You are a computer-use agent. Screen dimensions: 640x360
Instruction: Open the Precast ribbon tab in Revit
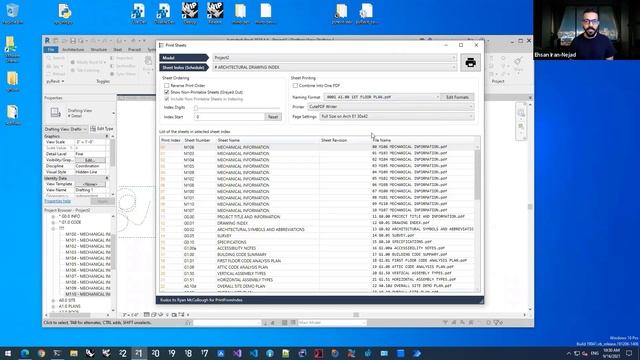click(134, 49)
